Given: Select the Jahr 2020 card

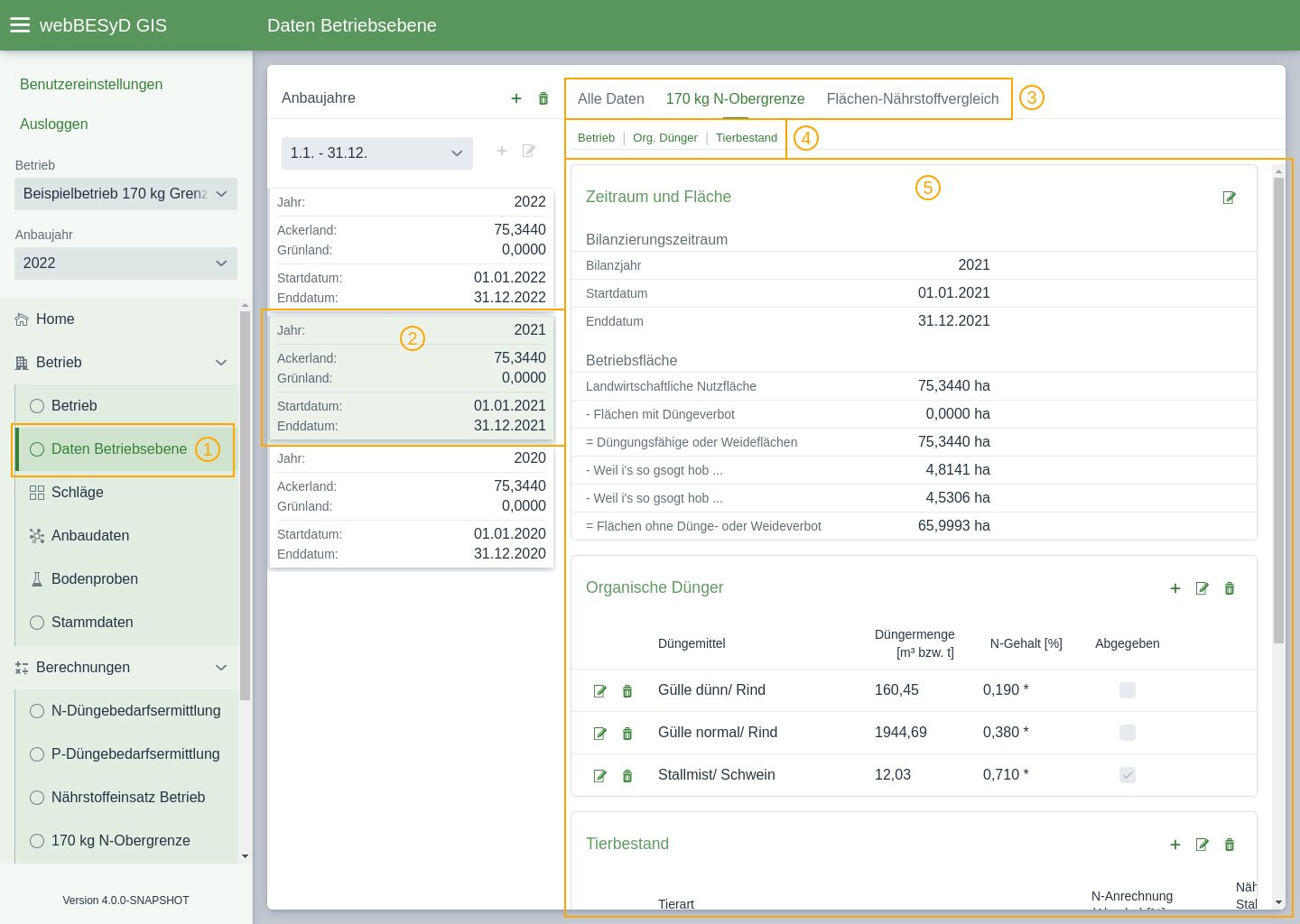Looking at the screenshot, I should coord(412,506).
